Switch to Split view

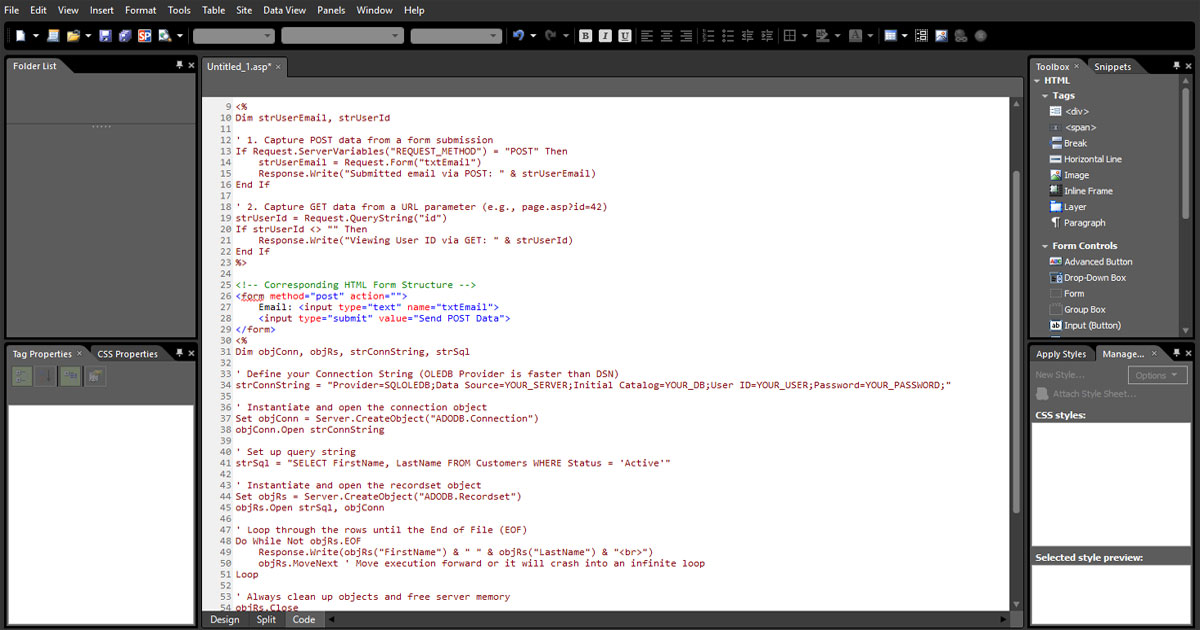click(266, 620)
